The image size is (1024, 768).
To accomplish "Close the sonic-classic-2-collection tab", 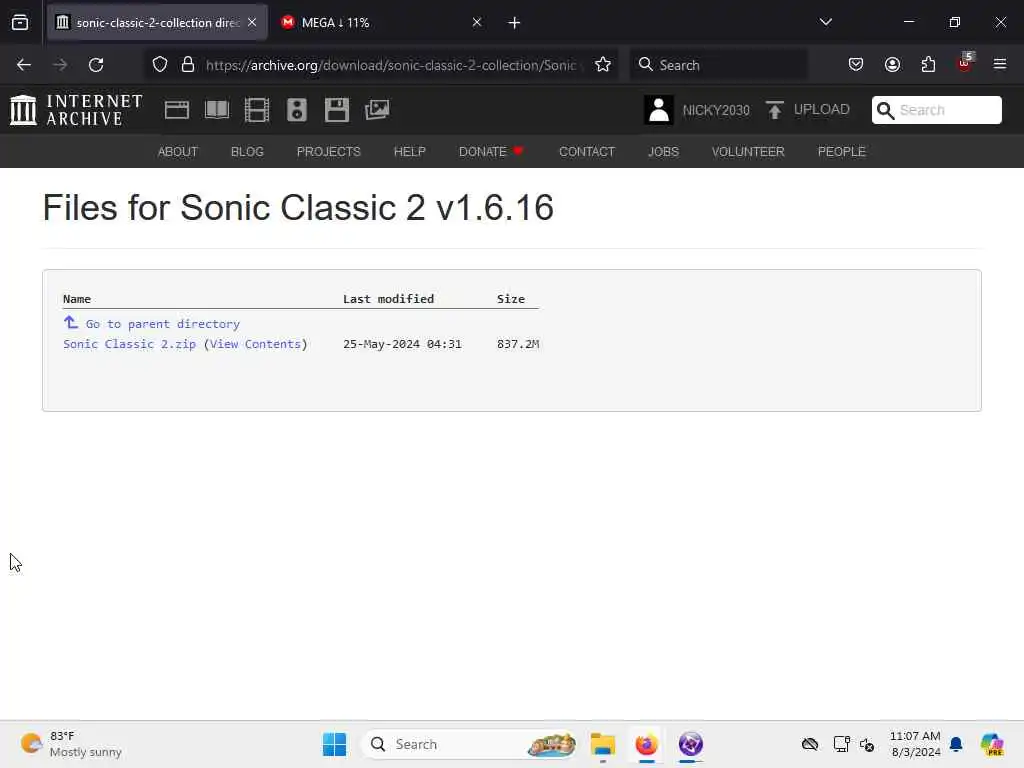I will click(252, 23).
